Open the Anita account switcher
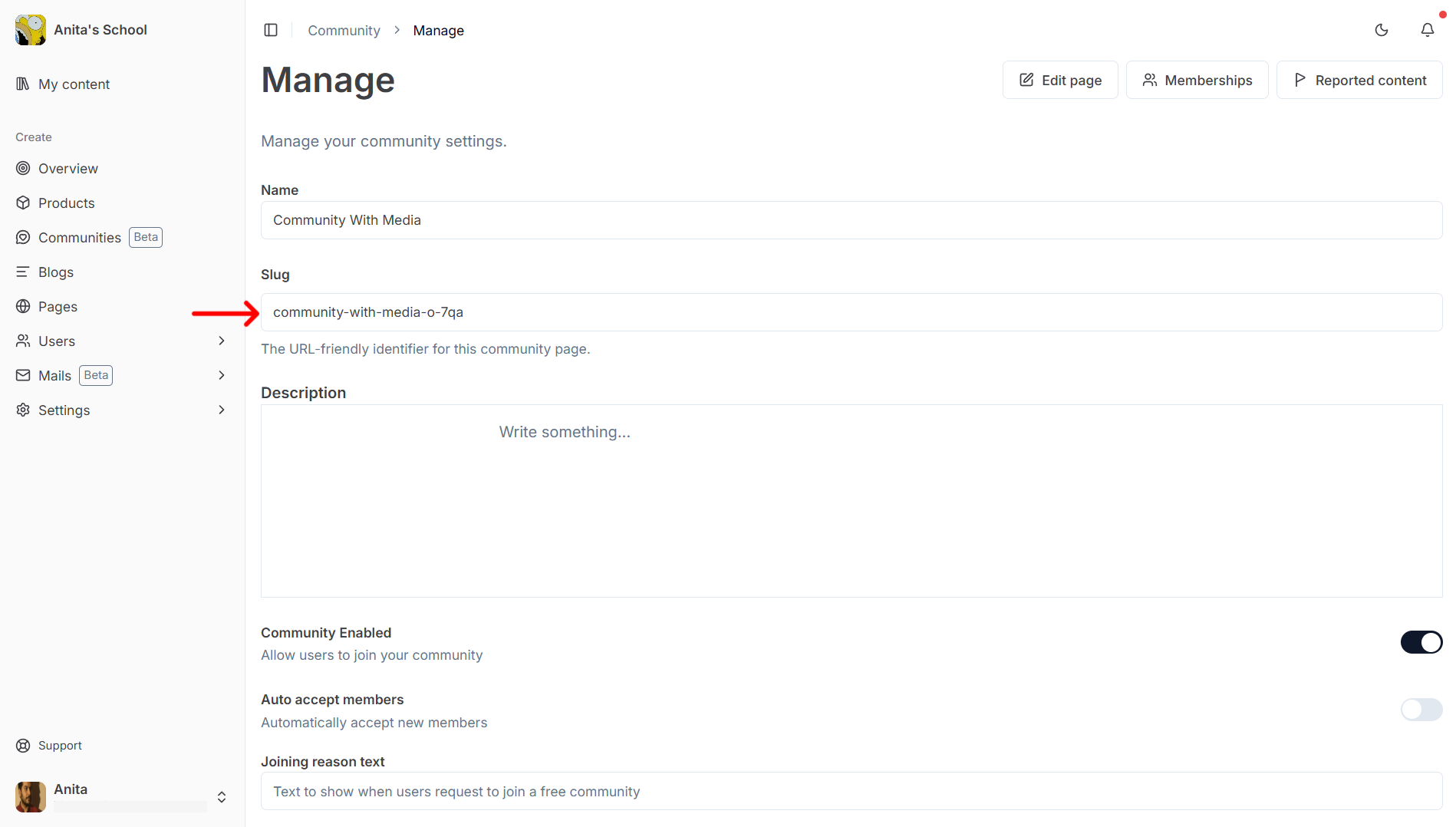Viewport: 1456px width, 827px height. pyautogui.click(x=222, y=797)
